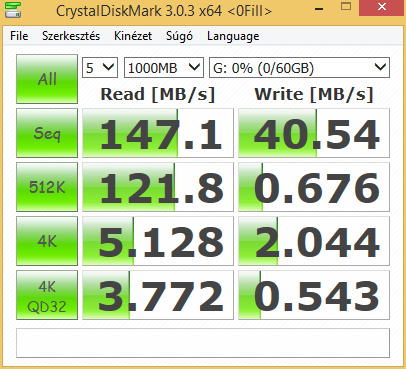Select the 512K write result 0.676
The height and width of the screenshot is (369, 406).
point(314,187)
